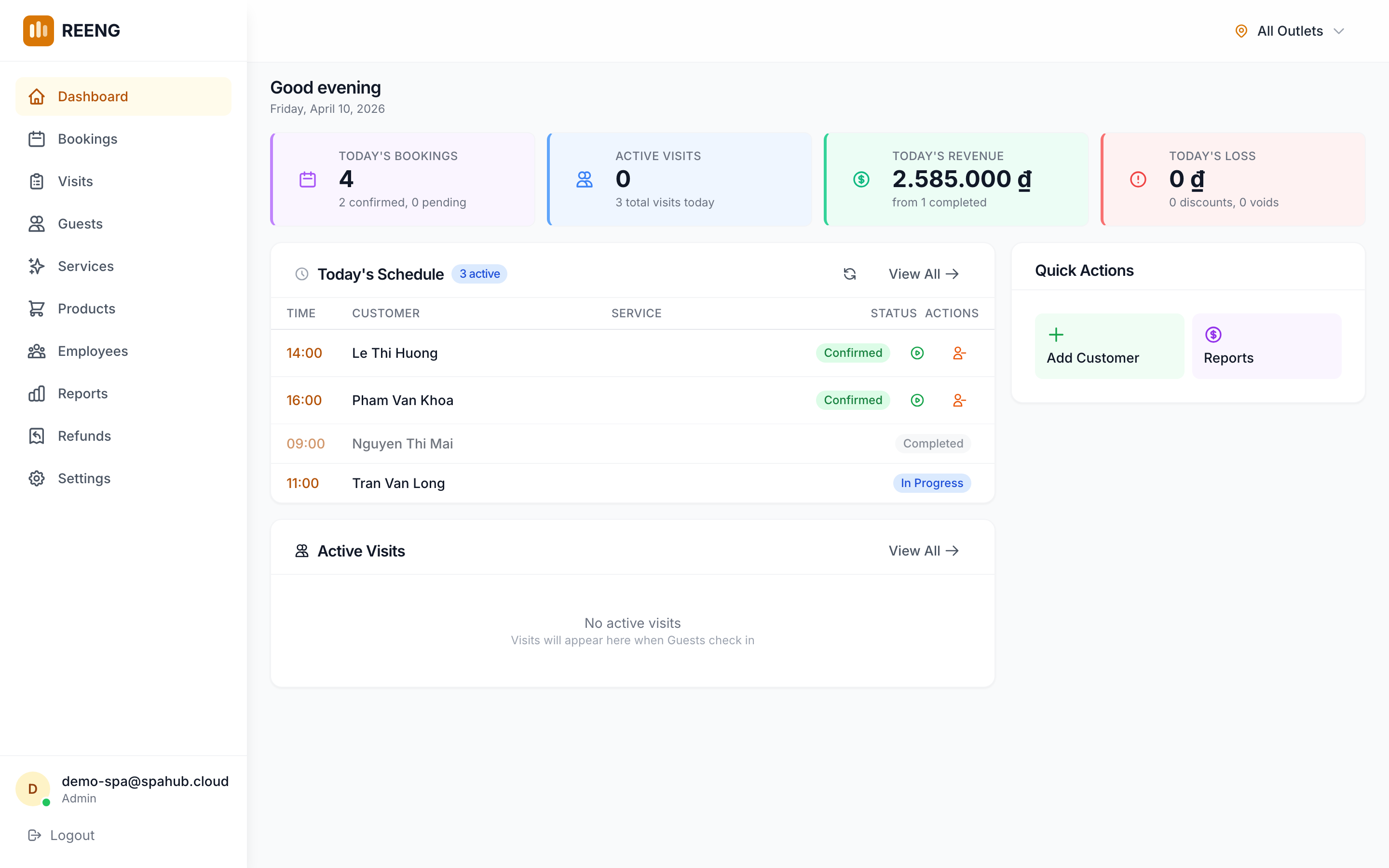The height and width of the screenshot is (868, 1389).
Task: Expand the All Outlets dropdown
Action: (1290, 30)
